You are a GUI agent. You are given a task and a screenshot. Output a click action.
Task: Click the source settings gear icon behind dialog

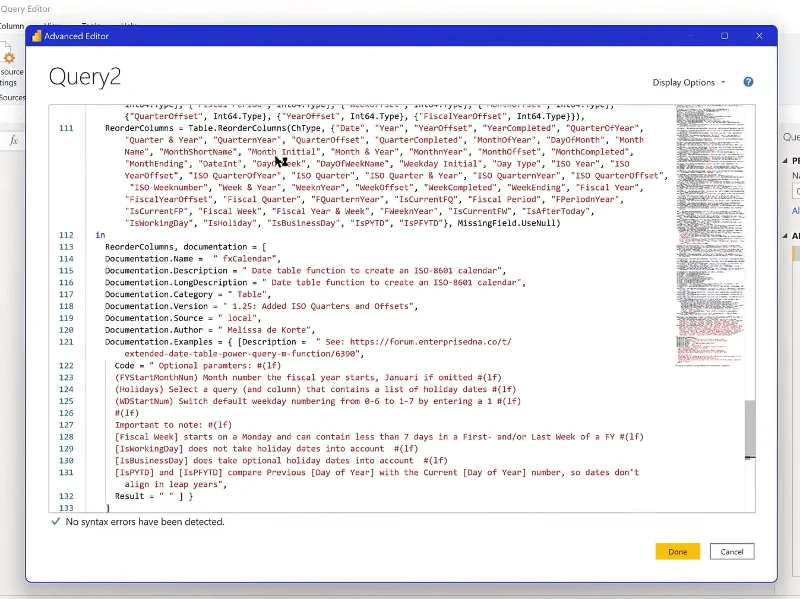pos(9,58)
